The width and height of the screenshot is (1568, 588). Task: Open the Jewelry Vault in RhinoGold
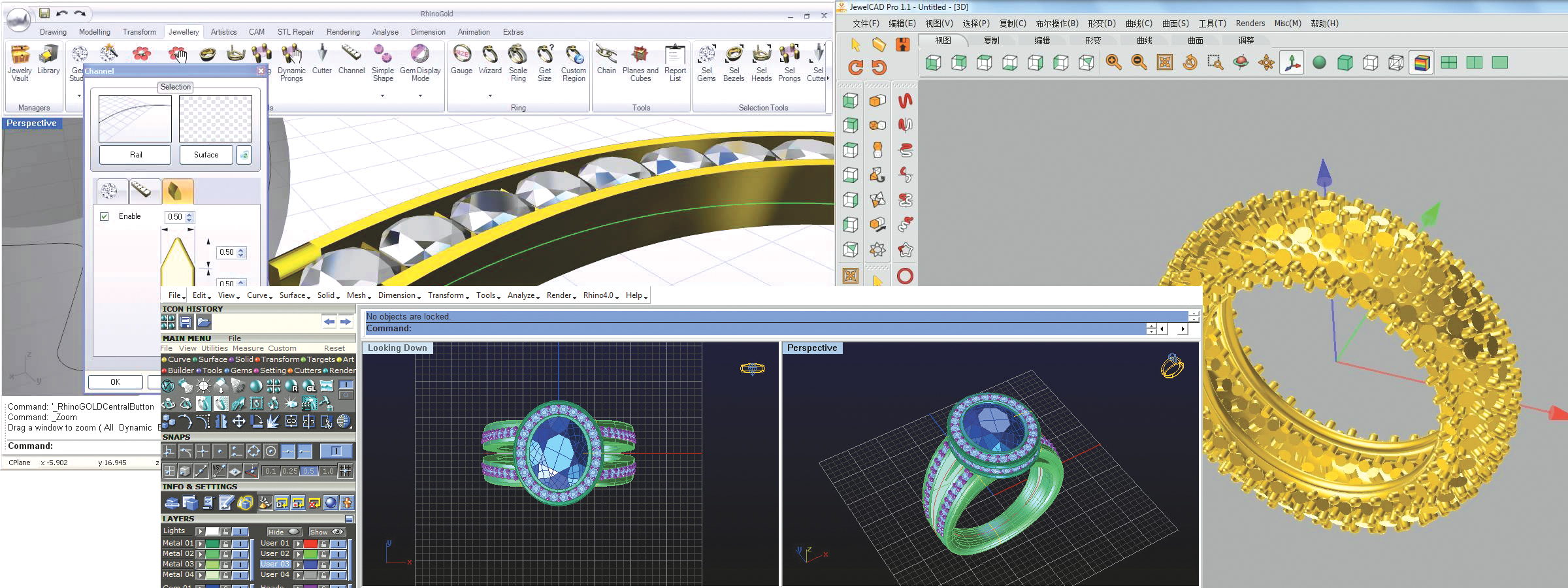click(x=20, y=63)
